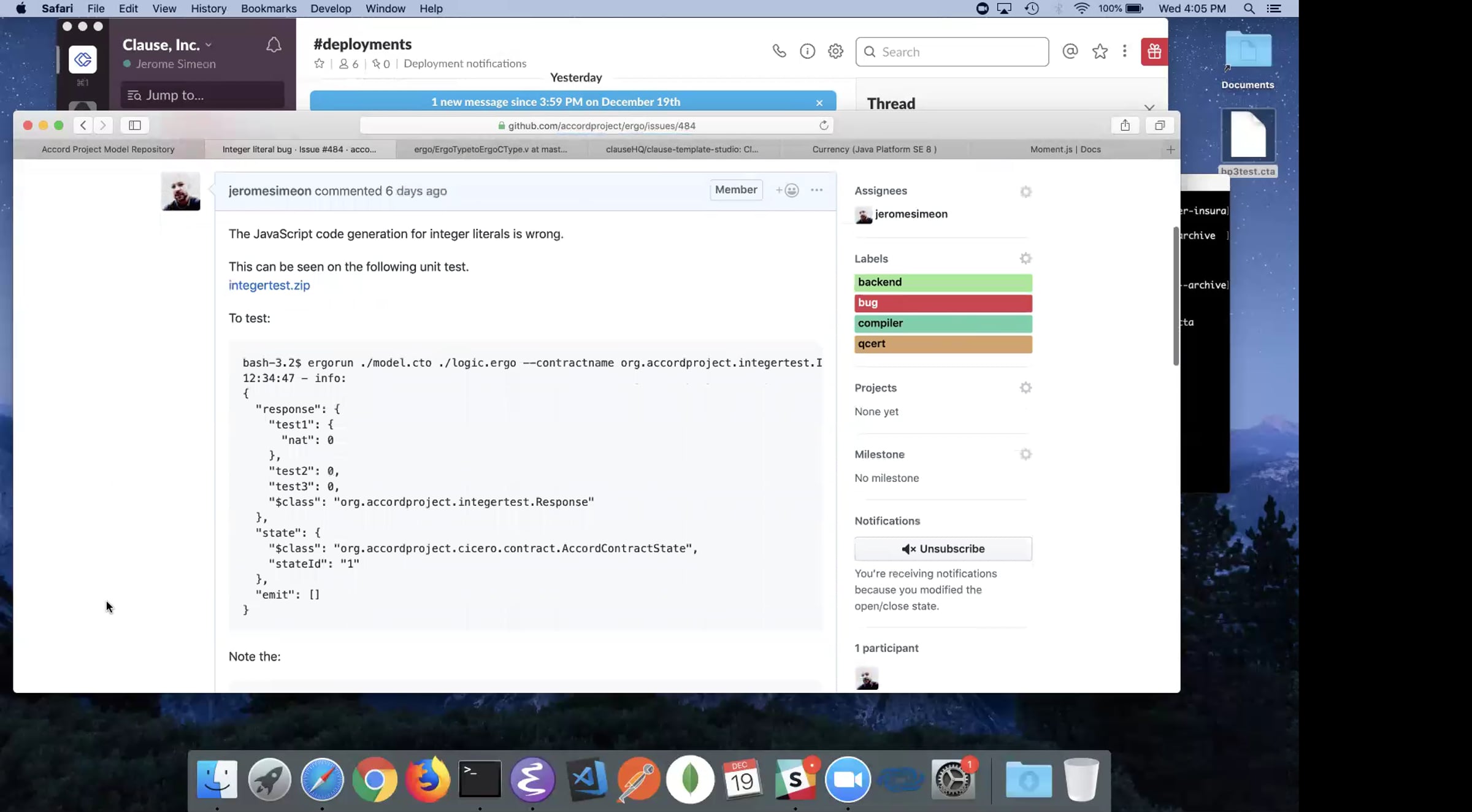
Task: Click the Slack notifications bell icon
Action: tap(274, 45)
